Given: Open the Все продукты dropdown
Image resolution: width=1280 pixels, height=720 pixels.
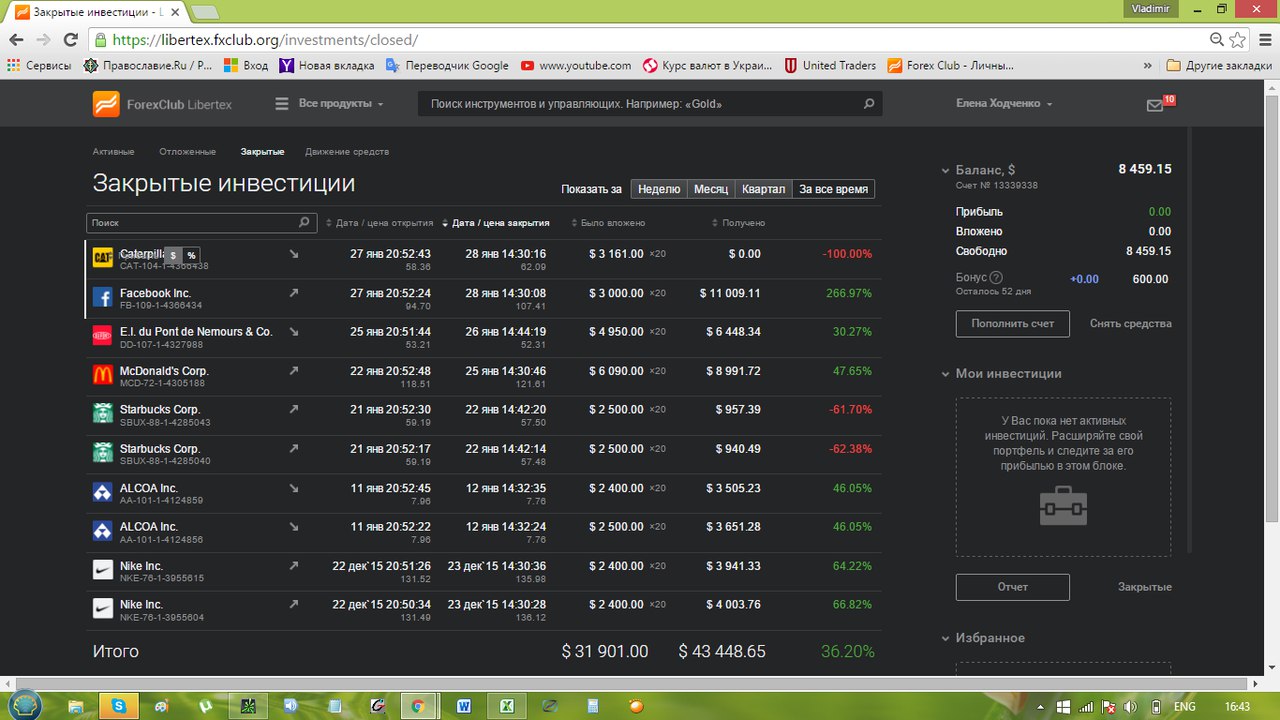Looking at the screenshot, I should pos(329,104).
